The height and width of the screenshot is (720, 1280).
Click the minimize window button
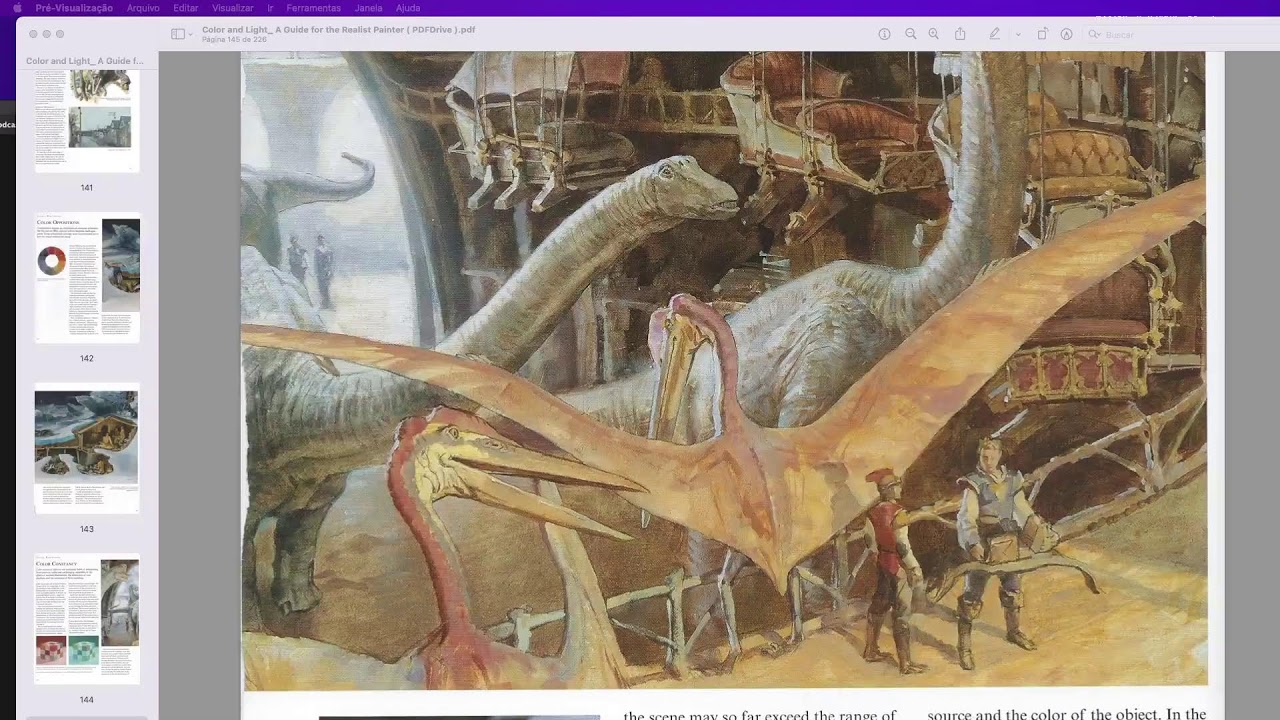[x=46, y=34]
